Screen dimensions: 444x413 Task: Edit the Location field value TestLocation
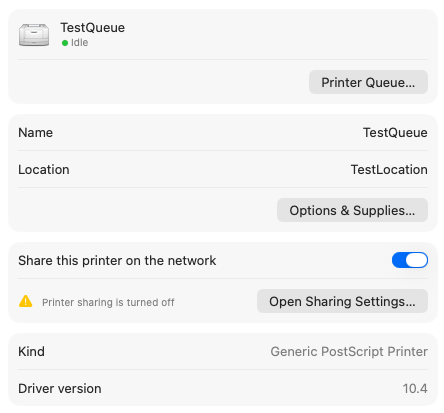[389, 170]
